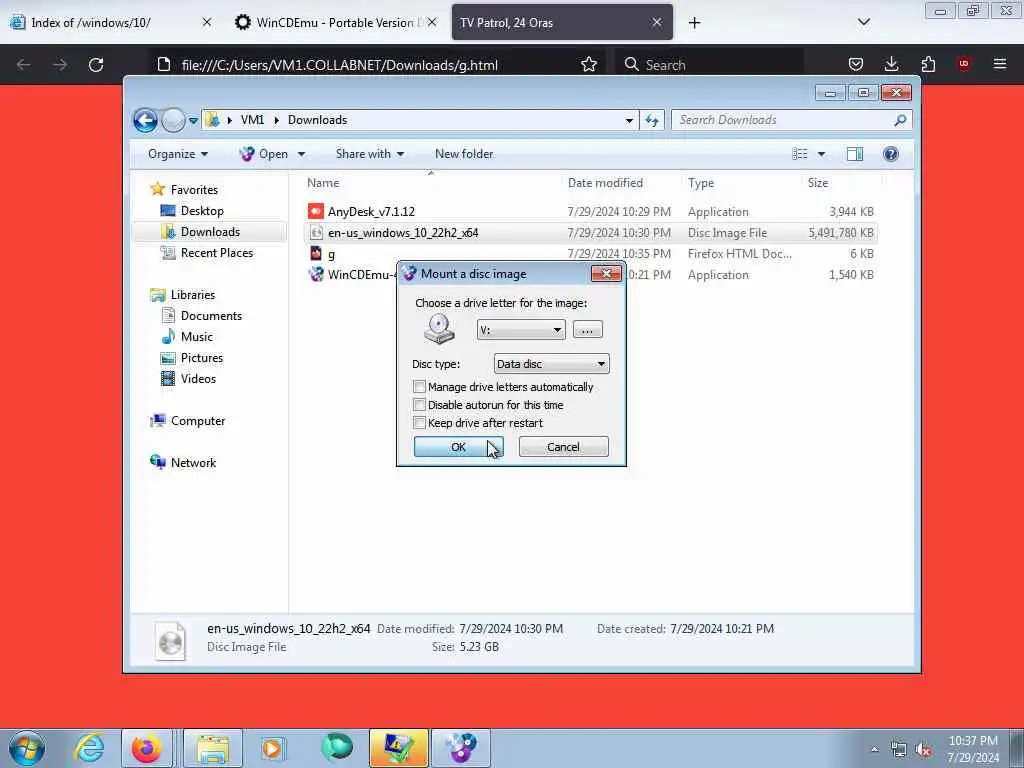The width and height of the screenshot is (1024, 768).
Task: Launch Internet Explorer from the taskbar
Action: [x=89, y=748]
